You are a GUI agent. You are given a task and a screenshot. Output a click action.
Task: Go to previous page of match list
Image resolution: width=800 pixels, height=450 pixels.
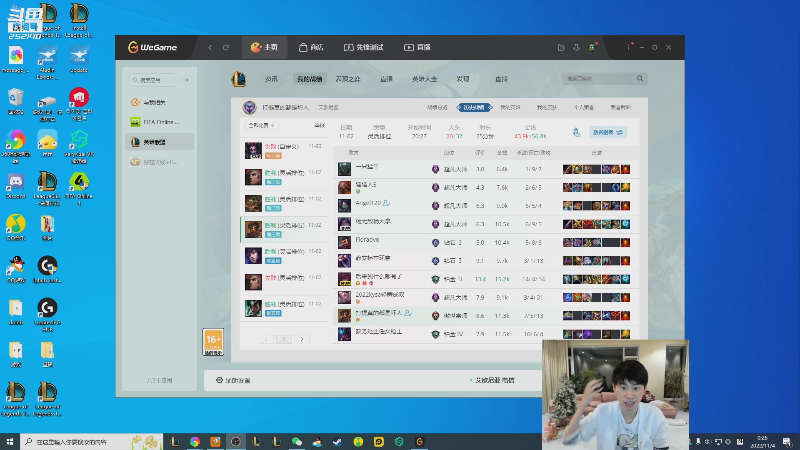click(266, 339)
